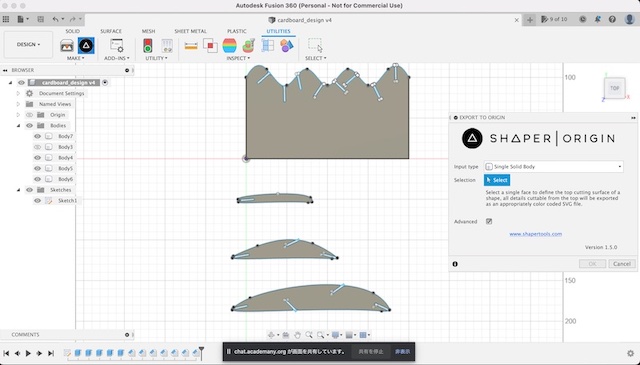Open the MAKE dropdown menu
This screenshot has height=365, width=640.
[x=76, y=58]
